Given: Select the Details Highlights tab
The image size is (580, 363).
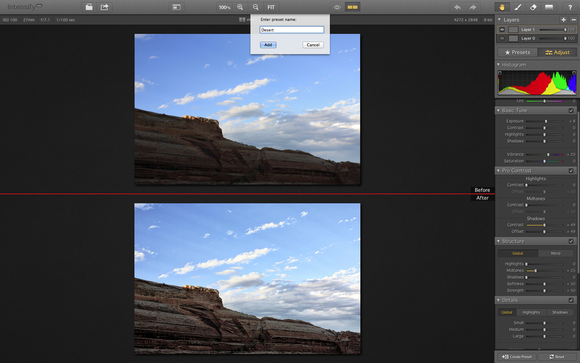Looking at the screenshot, I should [x=531, y=312].
